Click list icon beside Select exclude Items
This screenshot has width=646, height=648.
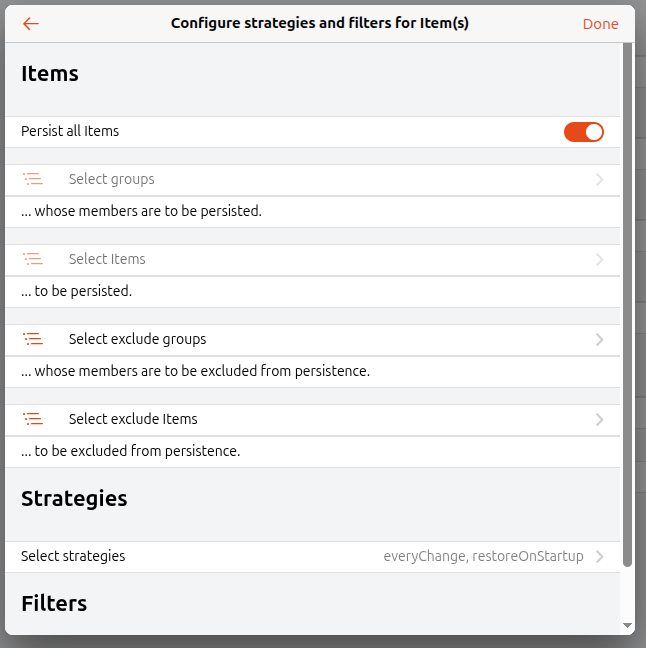coord(33,420)
